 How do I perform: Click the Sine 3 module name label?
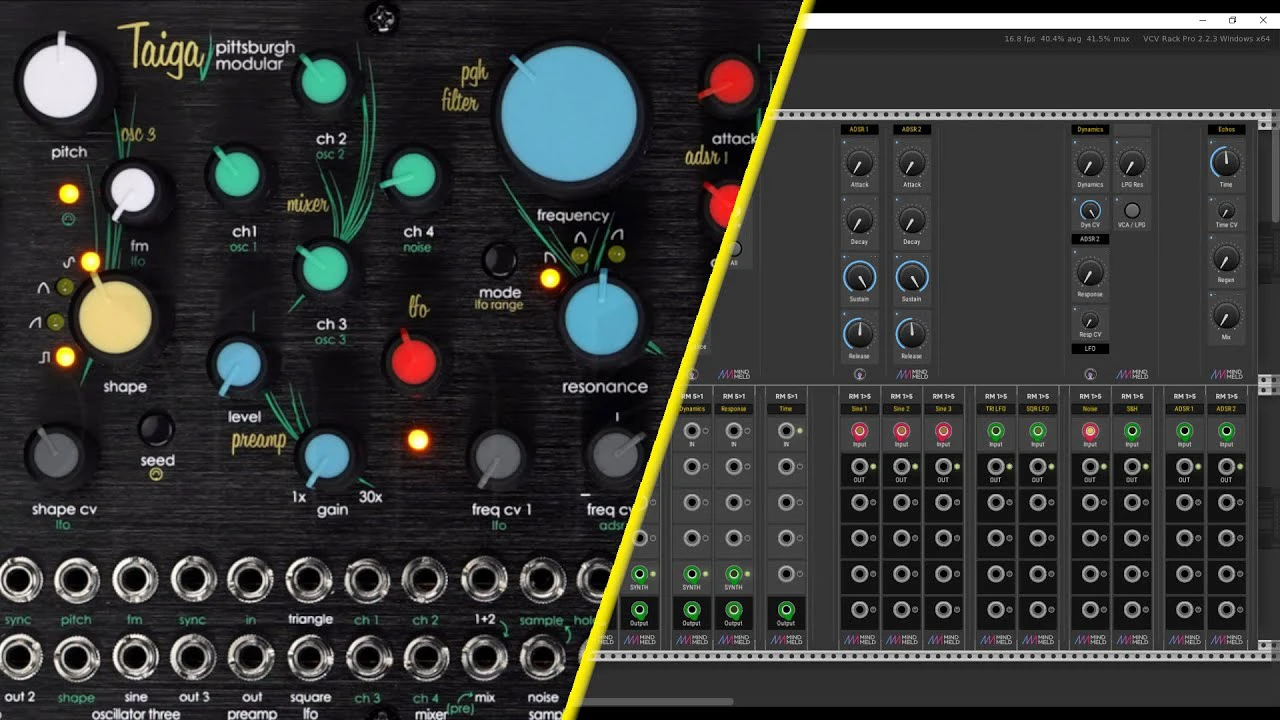(943, 409)
